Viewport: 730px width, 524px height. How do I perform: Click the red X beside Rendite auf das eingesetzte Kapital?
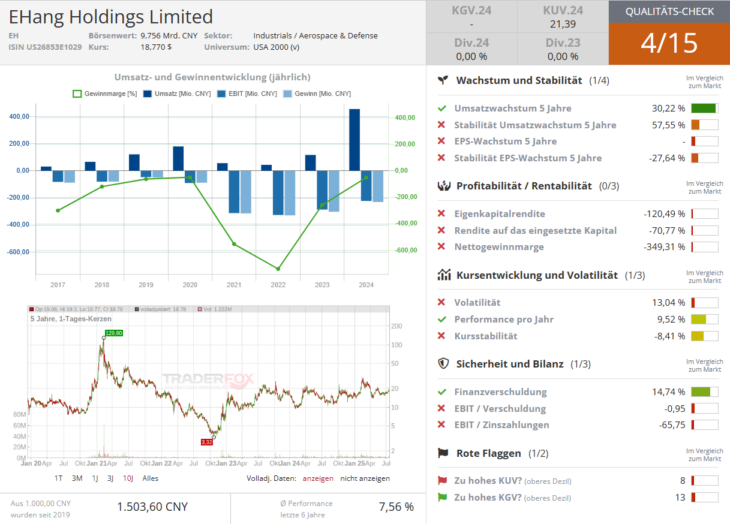coord(441,230)
